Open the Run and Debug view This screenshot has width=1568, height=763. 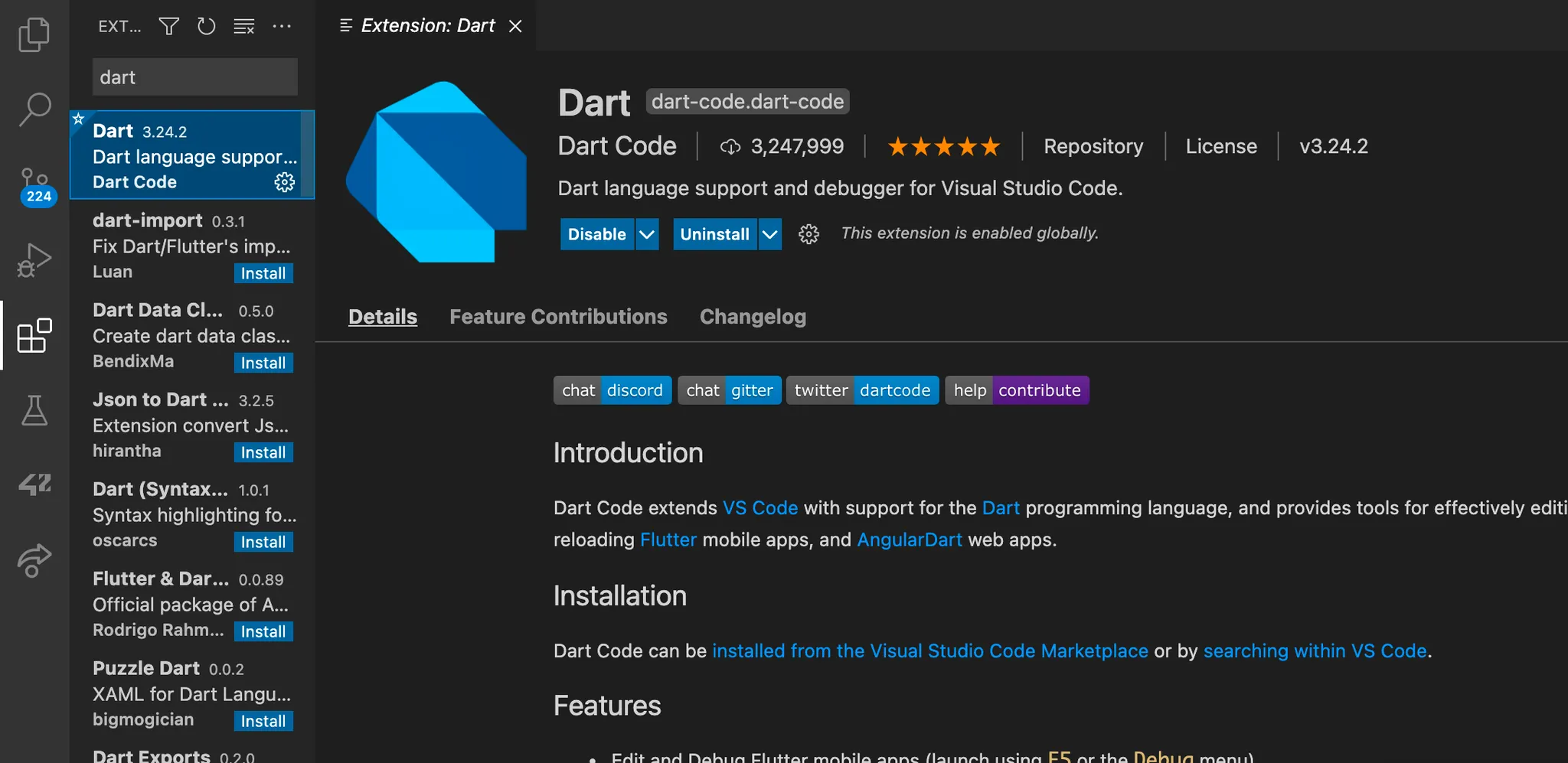click(x=34, y=260)
